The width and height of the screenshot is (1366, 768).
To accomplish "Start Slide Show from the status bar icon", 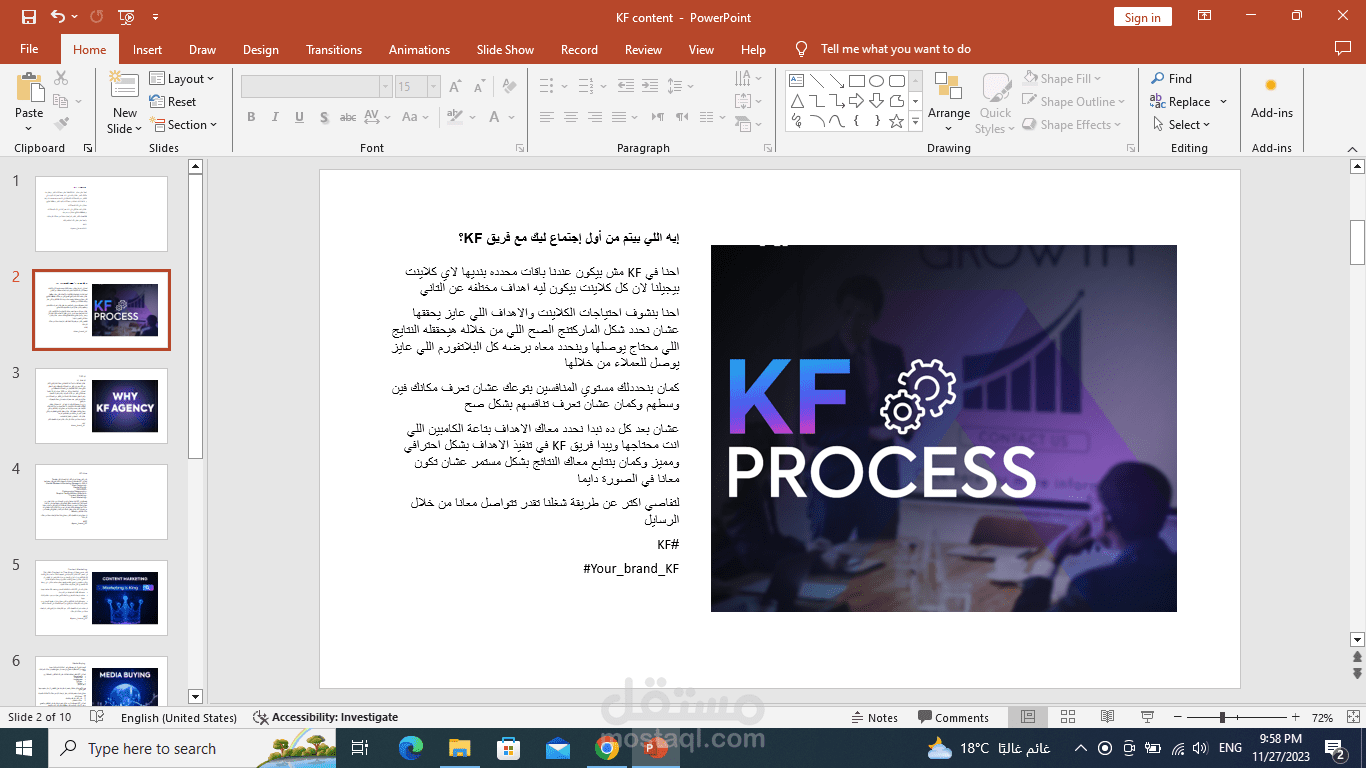I will pos(1147,717).
